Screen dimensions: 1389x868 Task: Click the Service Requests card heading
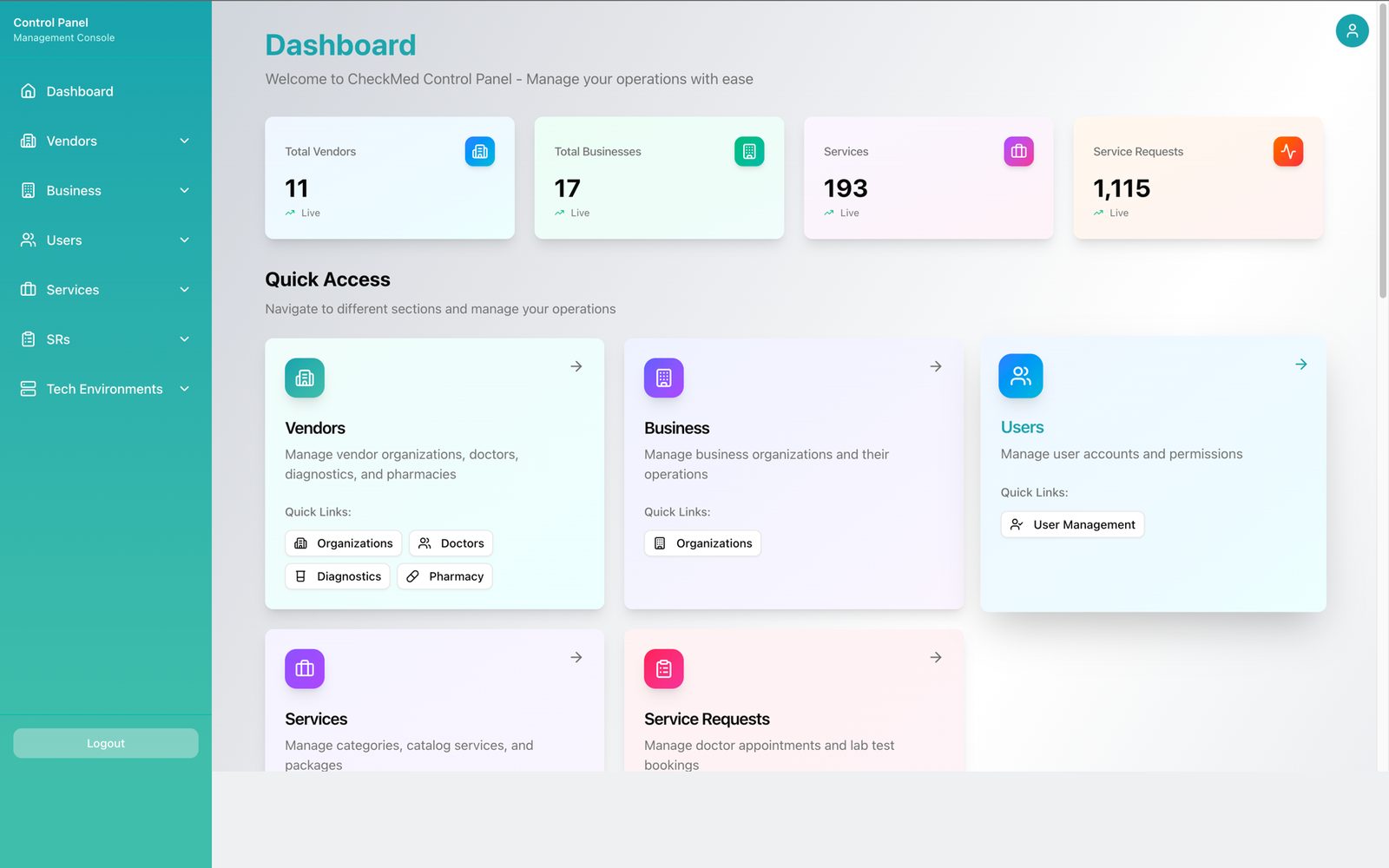707,719
